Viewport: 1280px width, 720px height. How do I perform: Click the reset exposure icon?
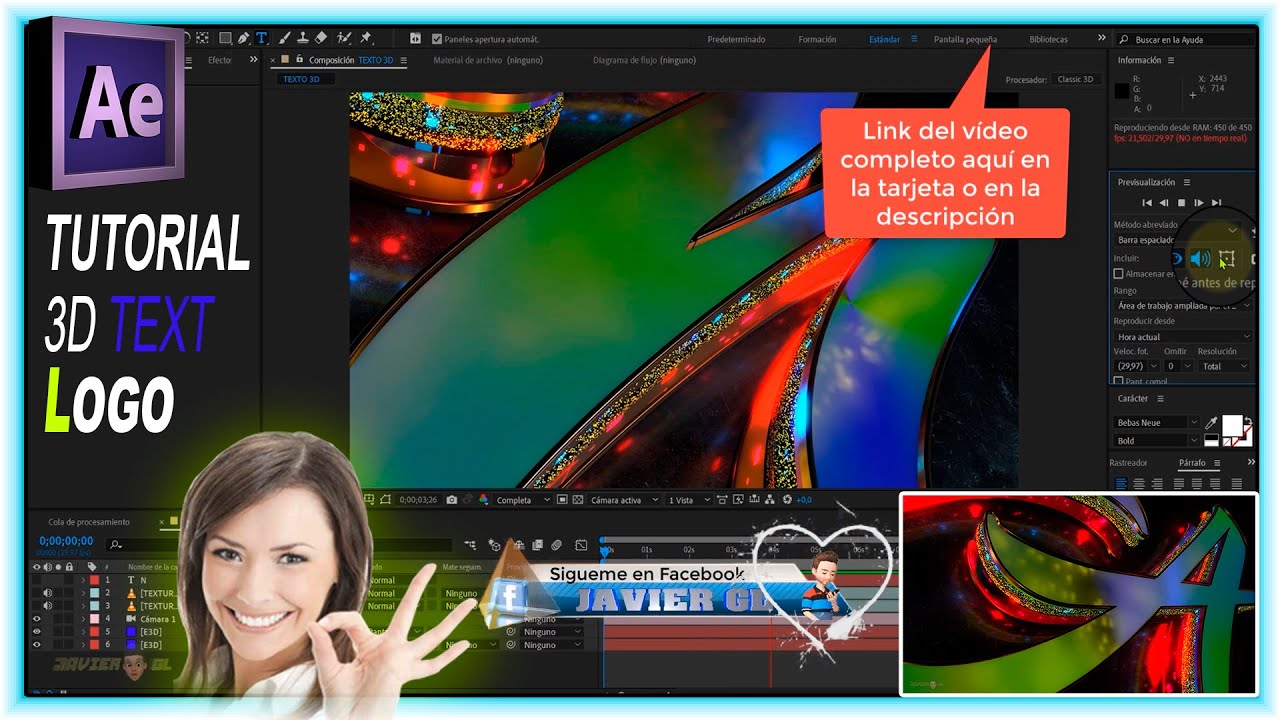(787, 500)
